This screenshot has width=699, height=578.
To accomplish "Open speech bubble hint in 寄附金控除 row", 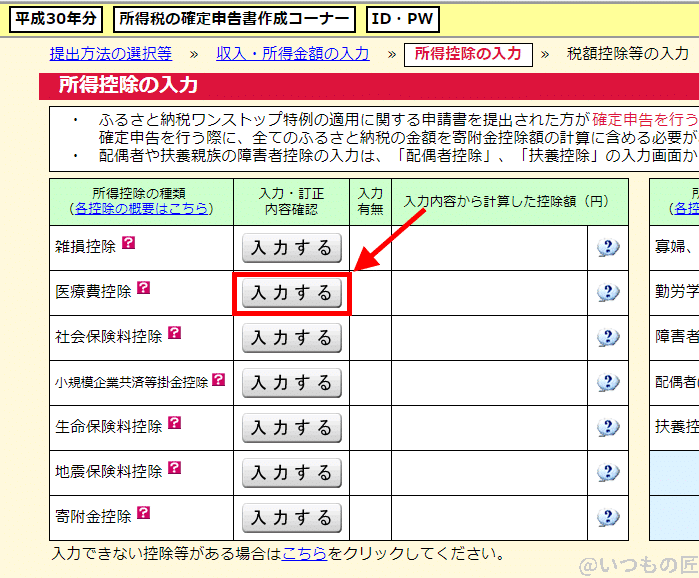I will pos(608,518).
